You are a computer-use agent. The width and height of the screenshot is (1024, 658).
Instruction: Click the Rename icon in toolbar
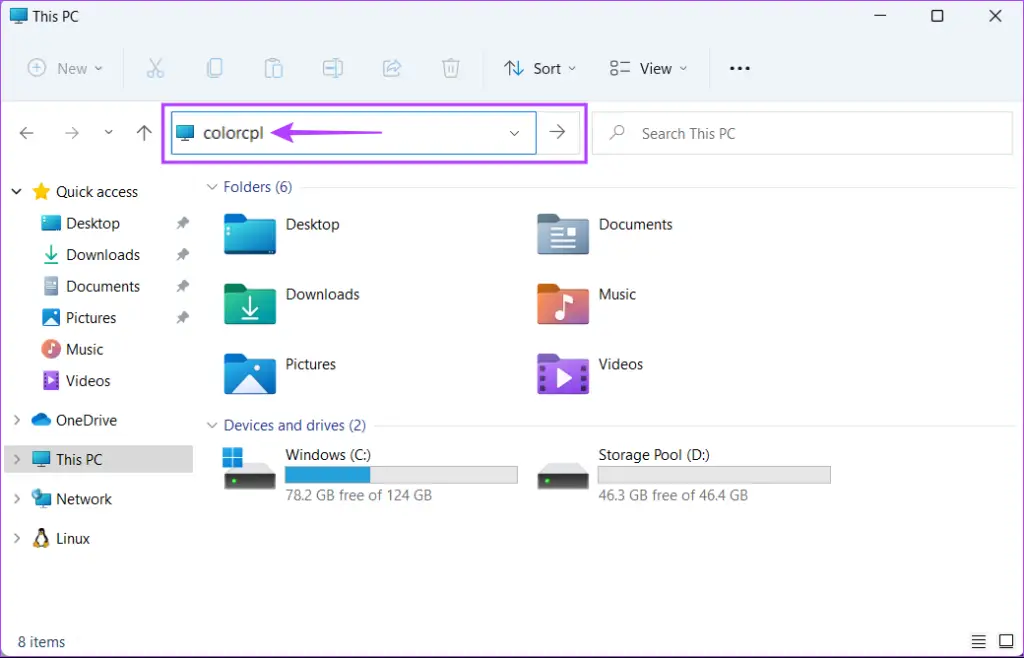[x=332, y=68]
